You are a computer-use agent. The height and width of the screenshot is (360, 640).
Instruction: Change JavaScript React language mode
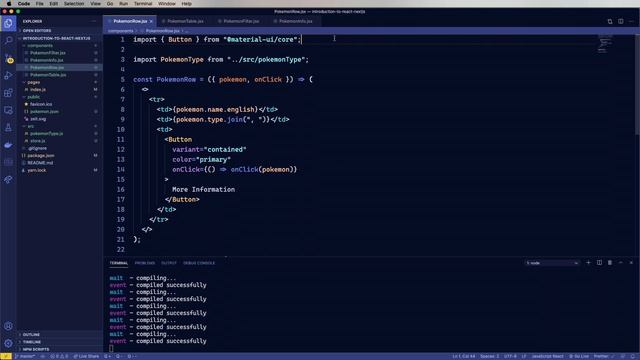(x=547, y=356)
